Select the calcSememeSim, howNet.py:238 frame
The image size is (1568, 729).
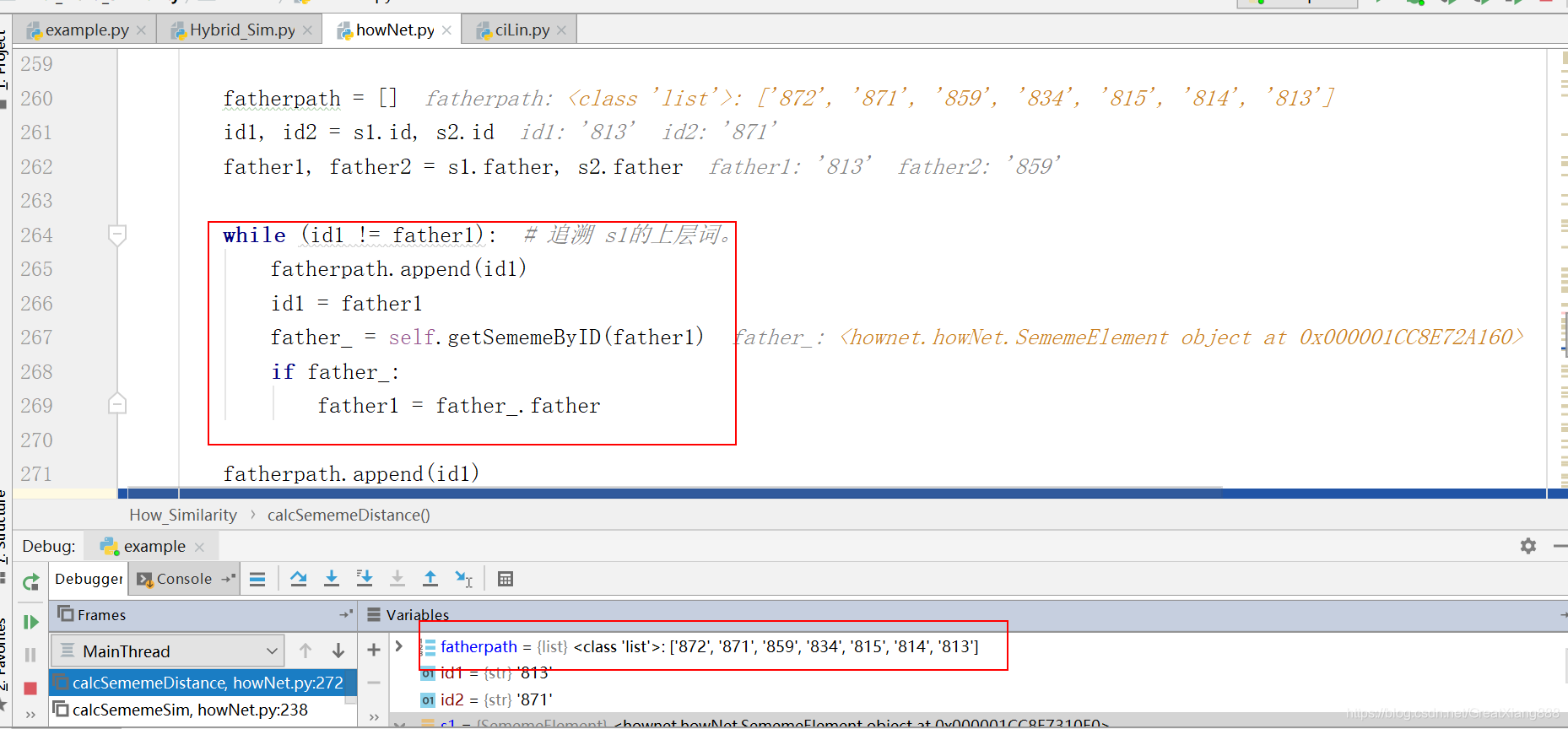203,710
